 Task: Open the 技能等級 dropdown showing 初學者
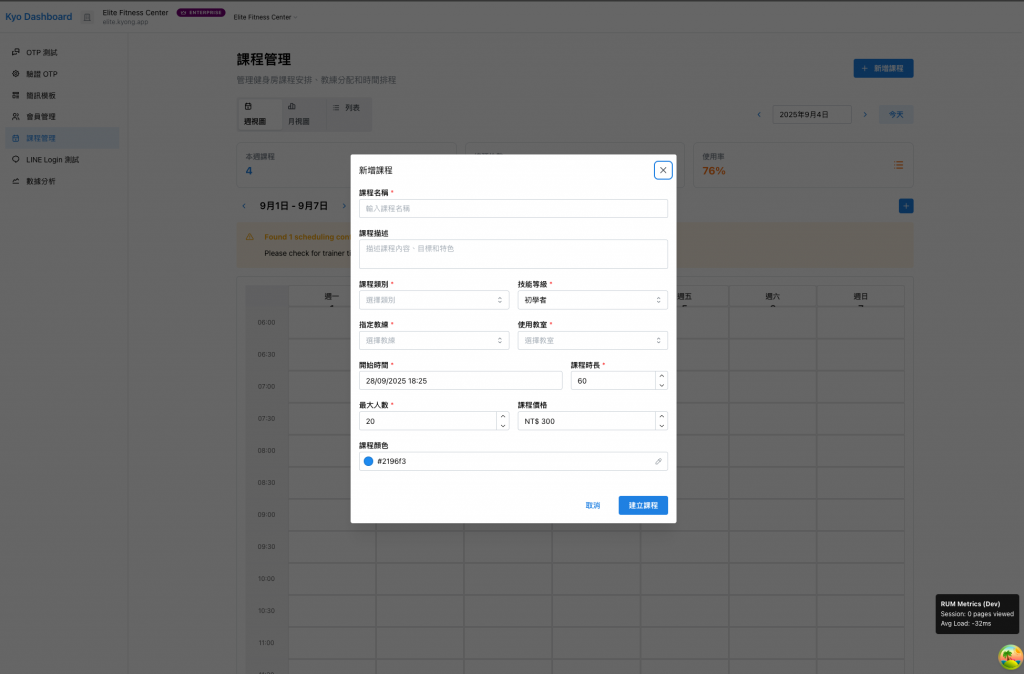point(592,300)
